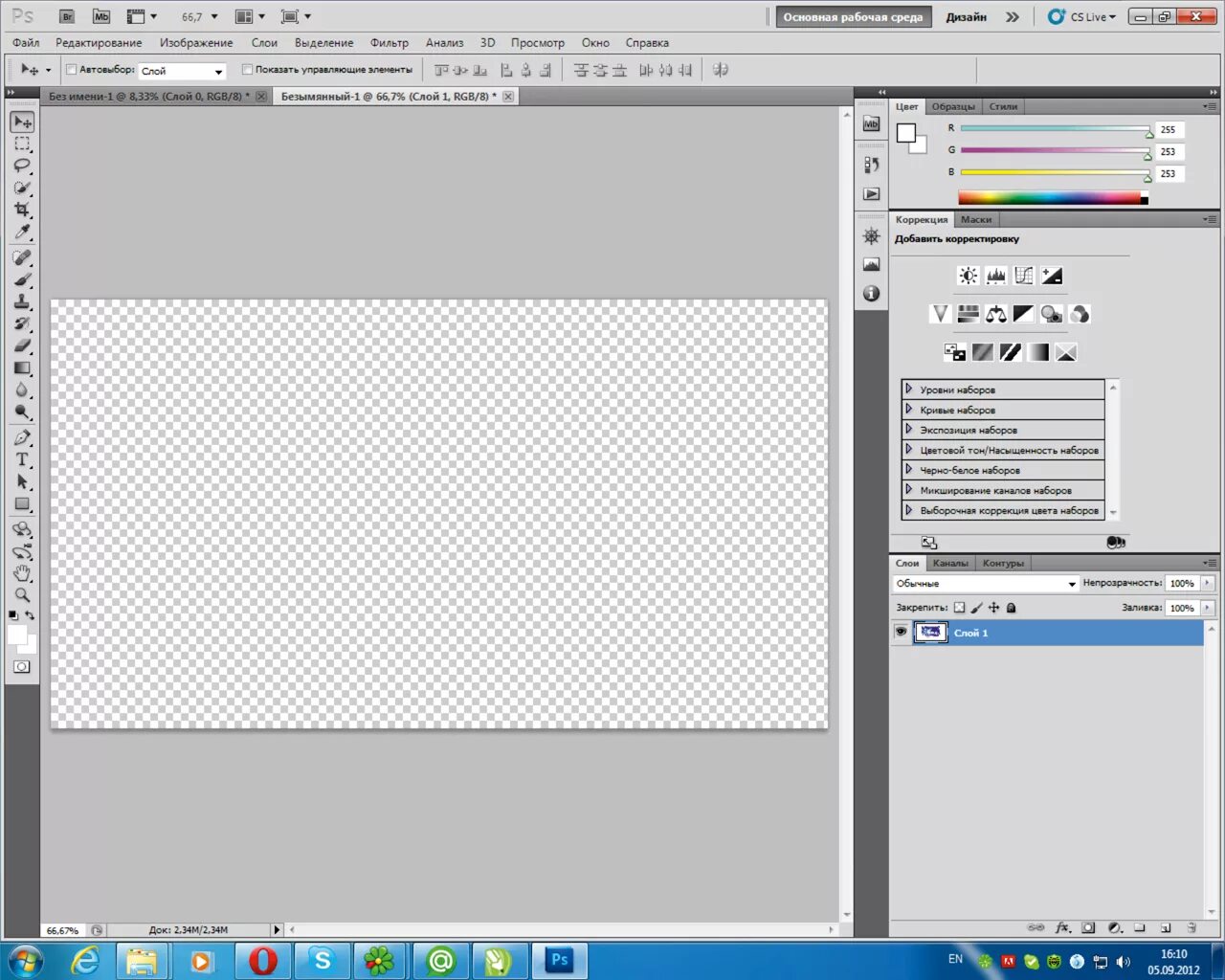Switch to Без имени-1 document tab

149,96
